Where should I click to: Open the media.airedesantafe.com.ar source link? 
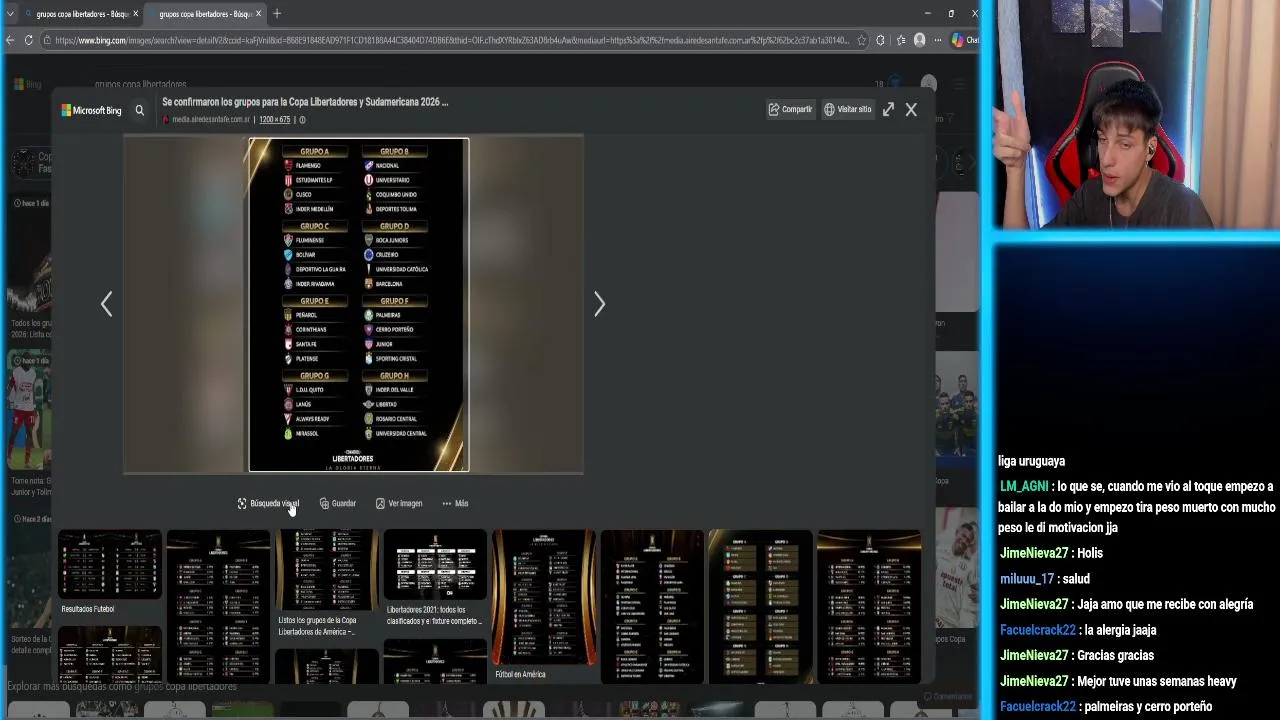coord(211,119)
